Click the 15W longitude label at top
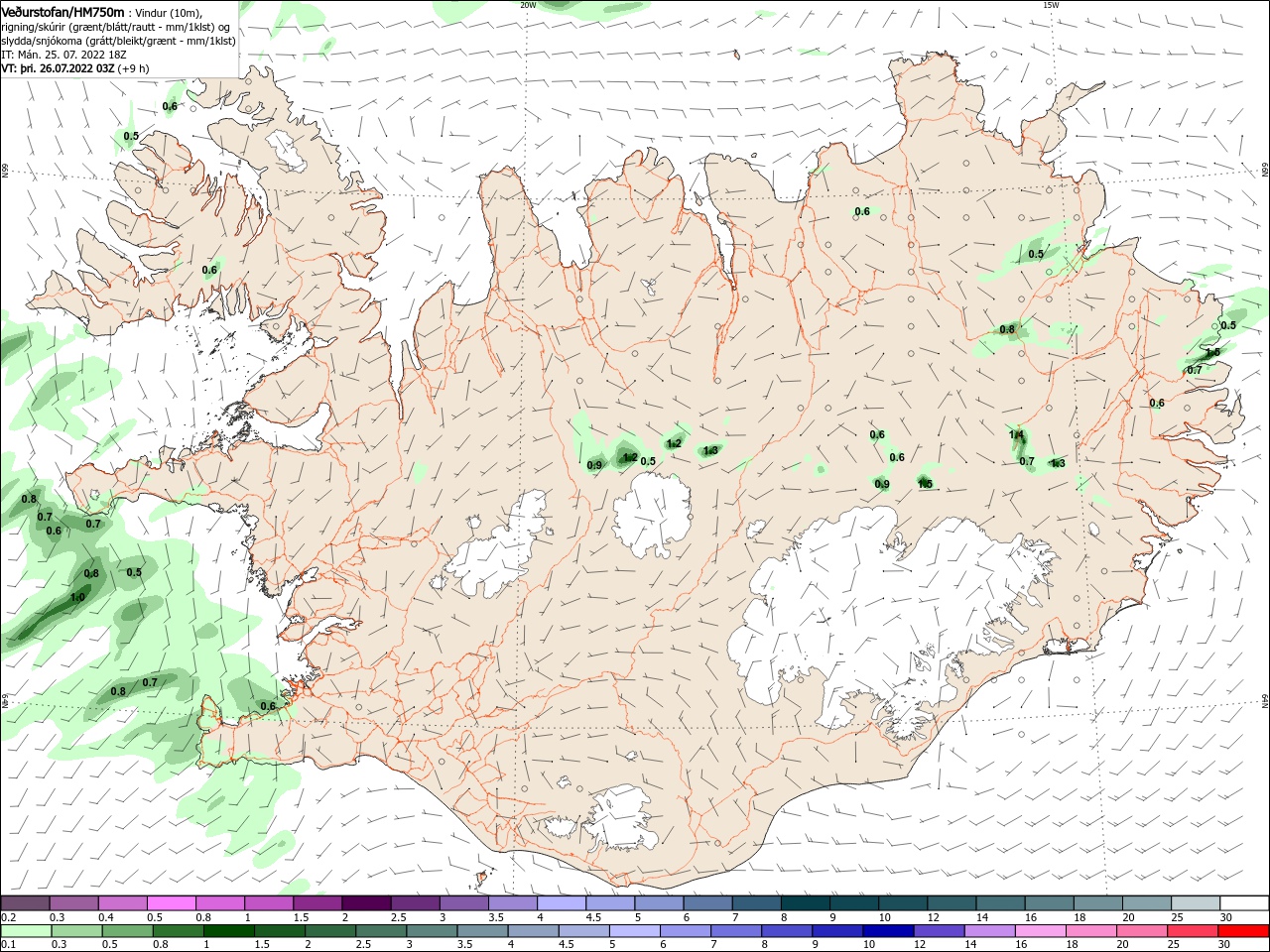1270x952 pixels. pos(1051,5)
